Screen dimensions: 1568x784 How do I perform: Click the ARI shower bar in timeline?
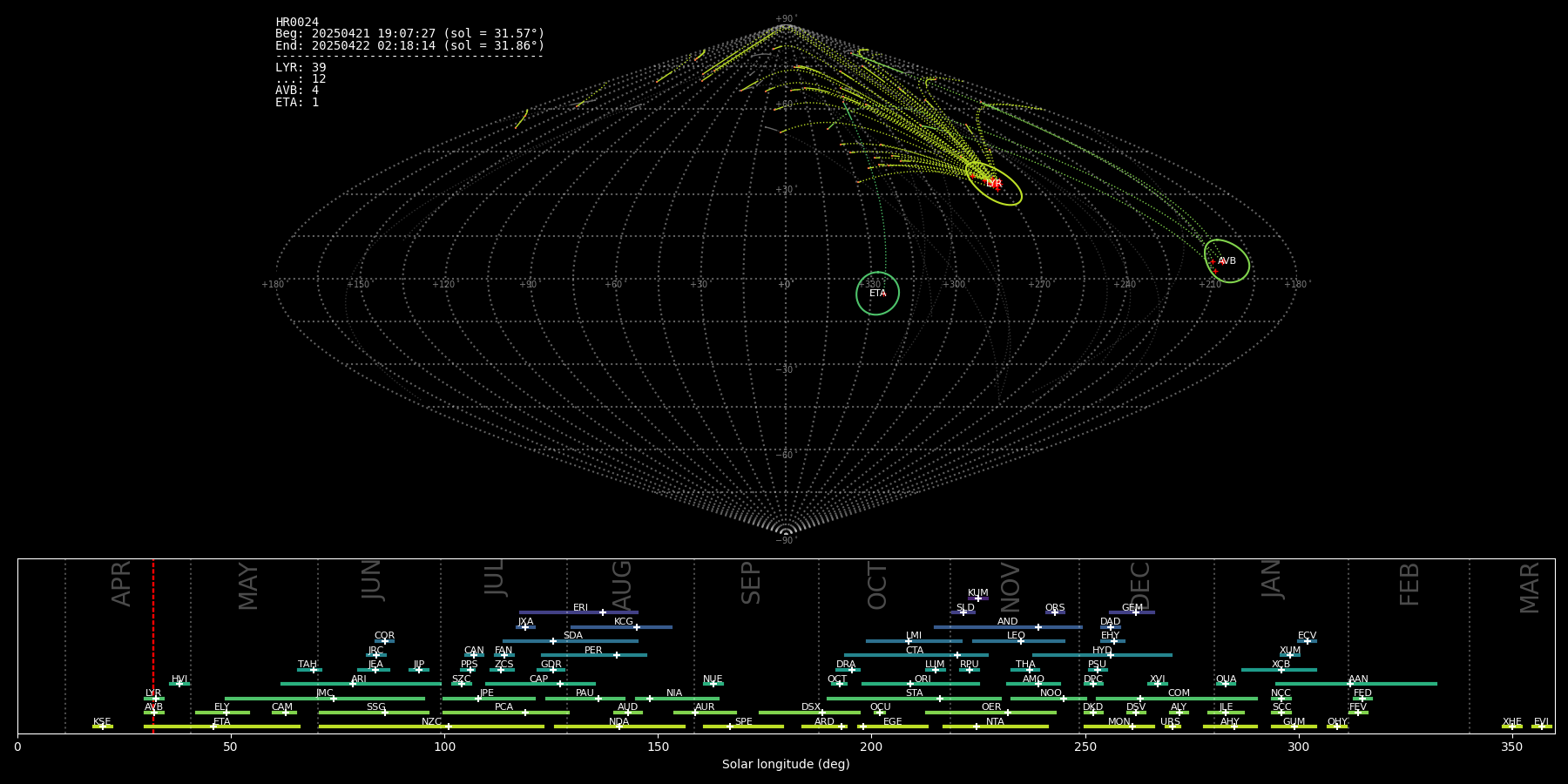coord(361,684)
